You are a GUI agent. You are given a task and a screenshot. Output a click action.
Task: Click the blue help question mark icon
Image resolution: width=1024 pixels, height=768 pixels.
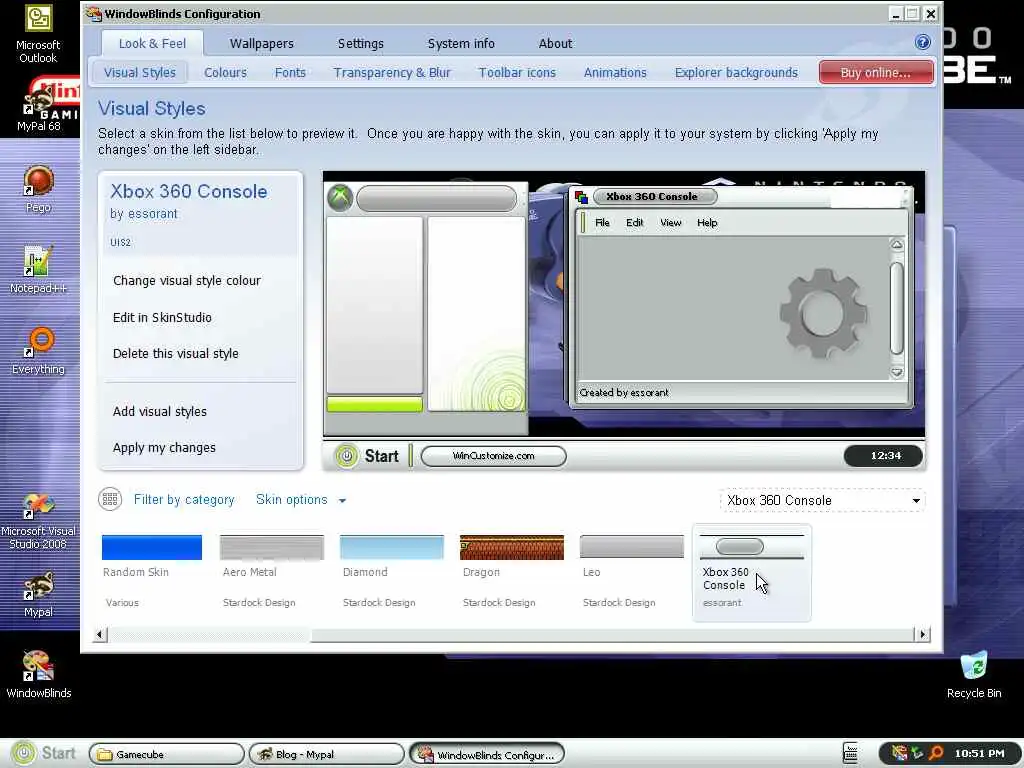tap(922, 42)
